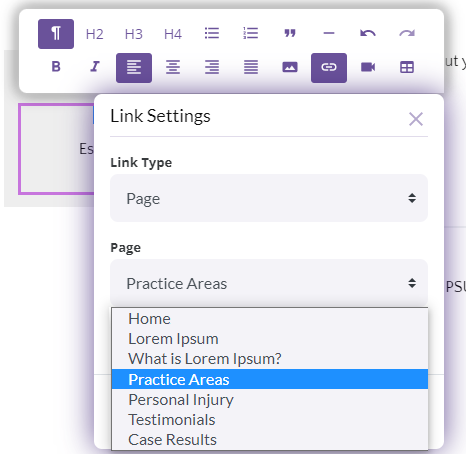
Task: Close the Link Settings panel
Action: coord(416,119)
